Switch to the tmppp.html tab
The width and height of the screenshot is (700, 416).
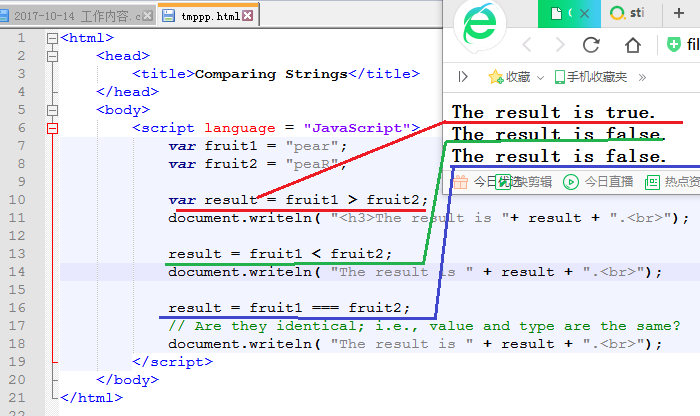208,16
